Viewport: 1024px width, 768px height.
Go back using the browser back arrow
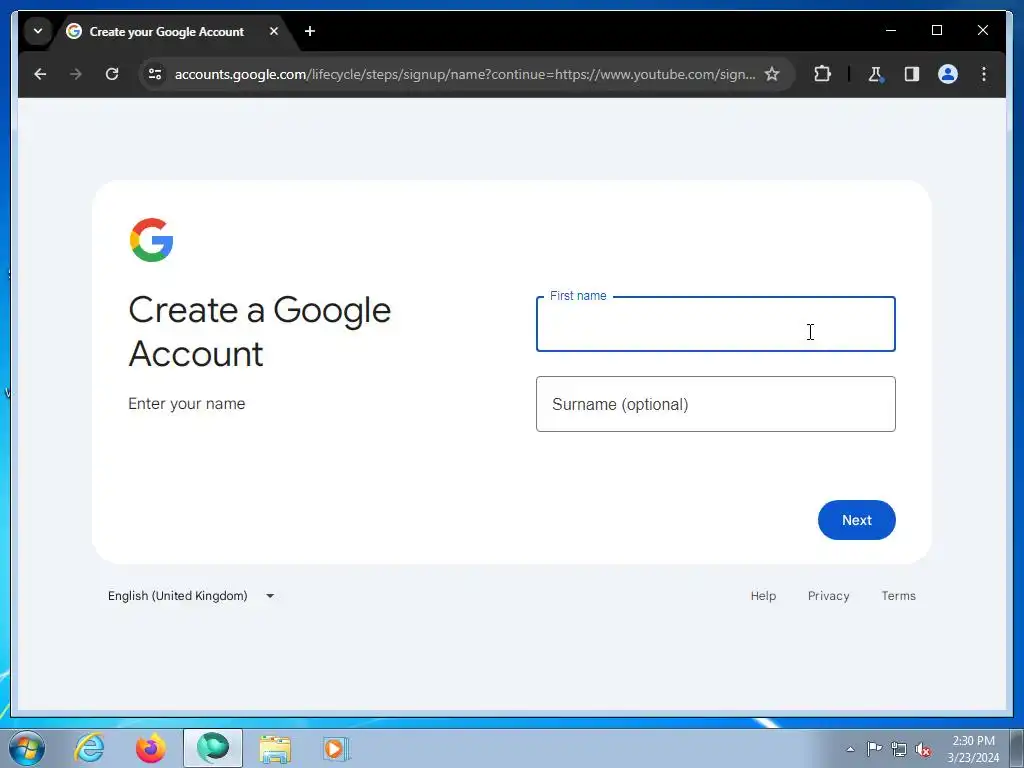pos(40,74)
